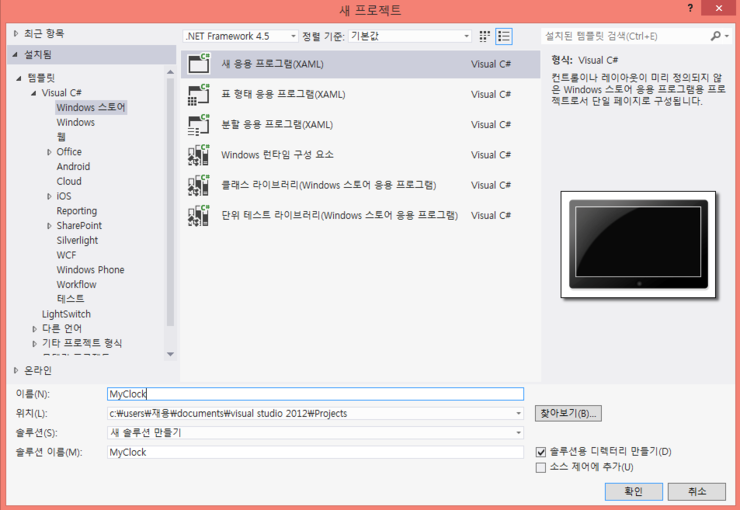
Task: Select the 웹 template category
Action: coord(61,137)
